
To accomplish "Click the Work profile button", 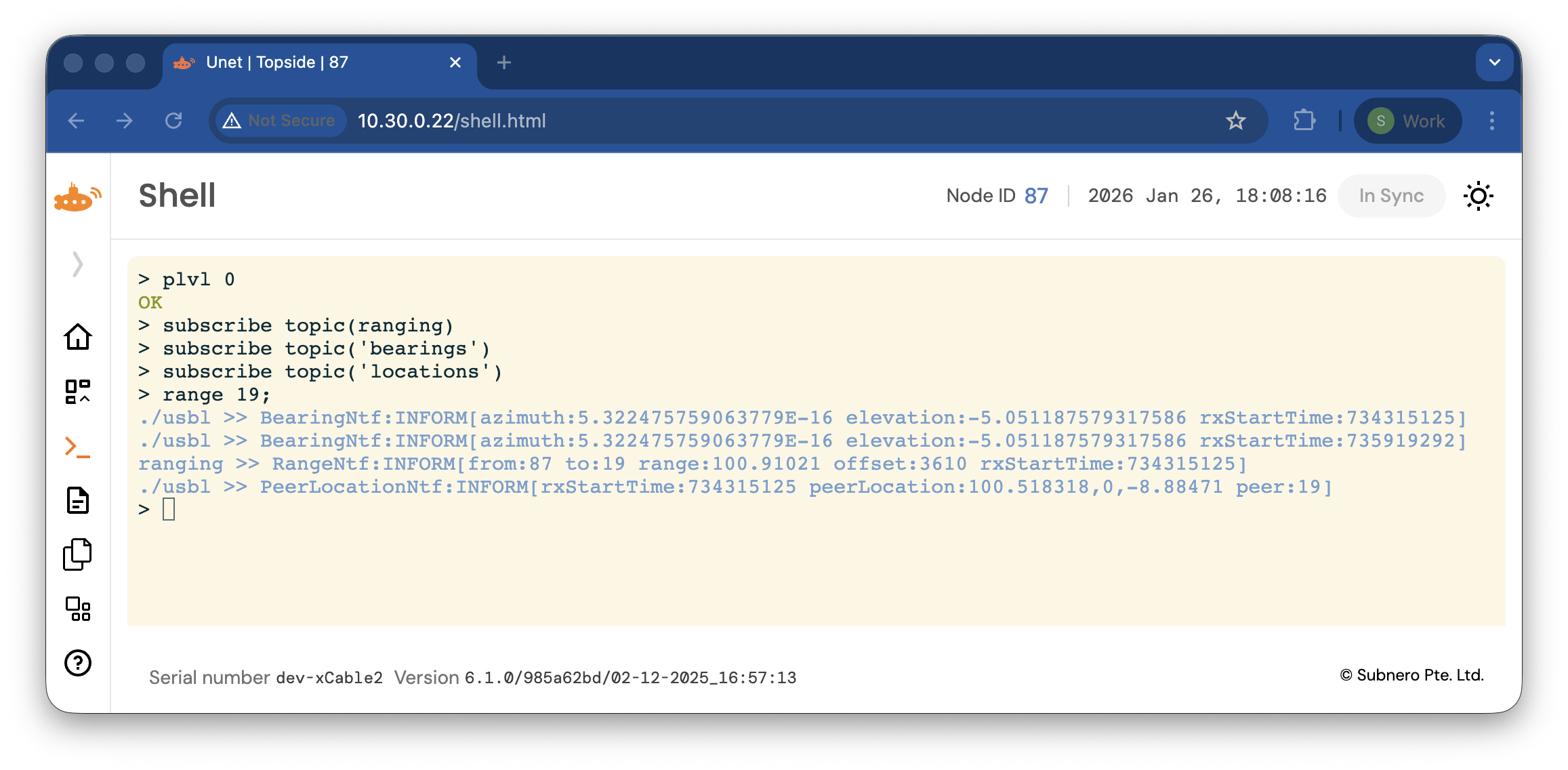I will click(x=1407, y=121).
